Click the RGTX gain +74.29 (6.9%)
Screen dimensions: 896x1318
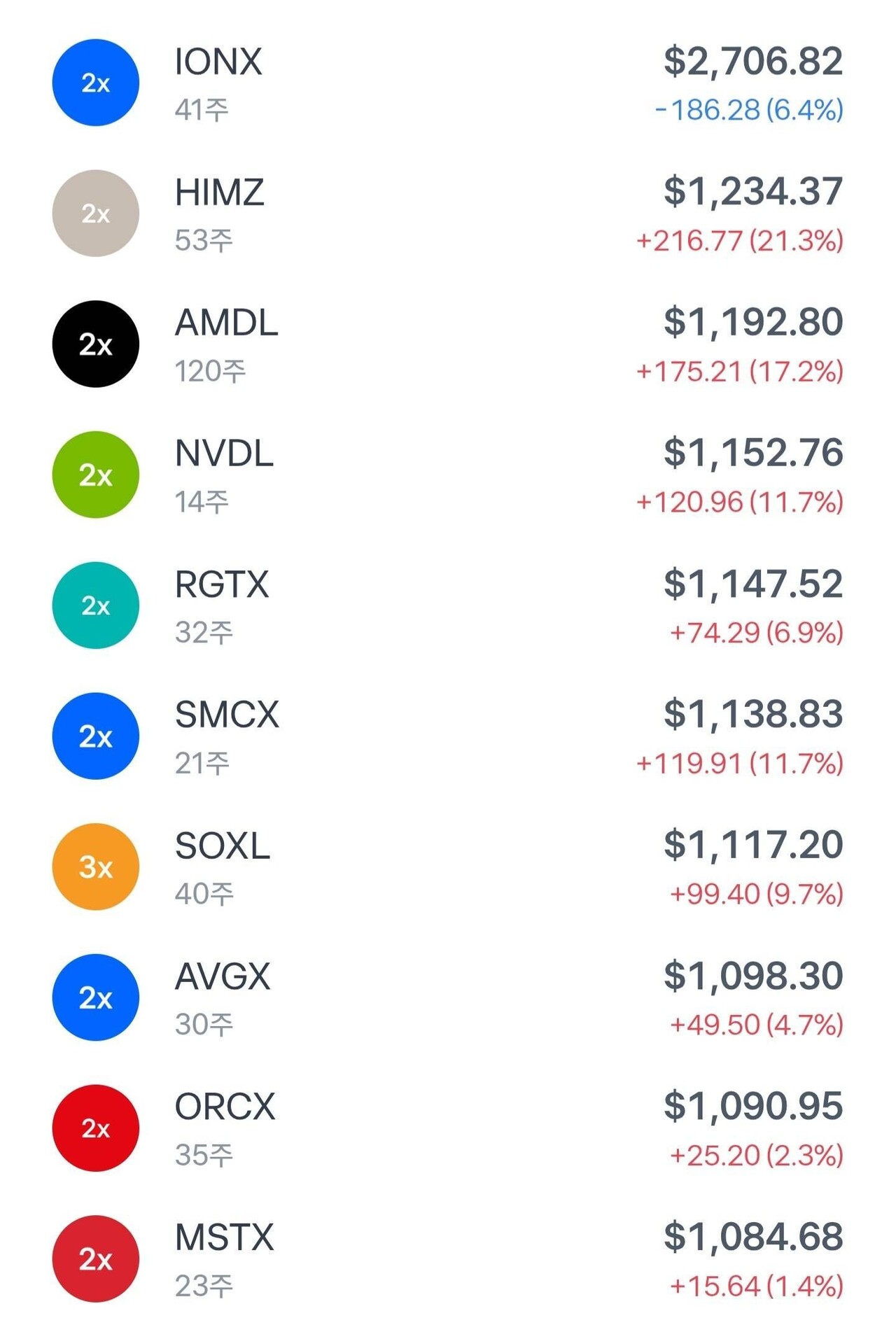pyautogui.click(x=756, y=633)
